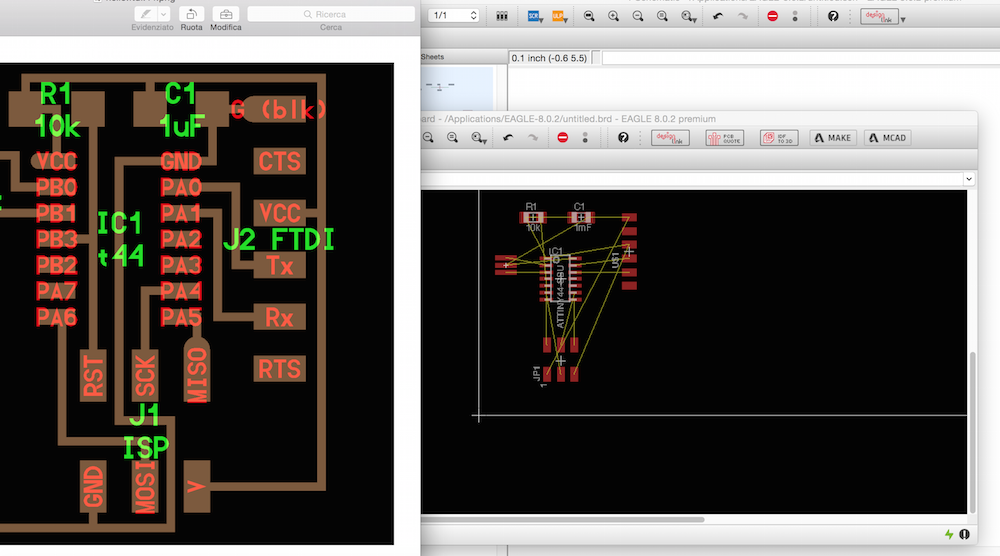1000x556 pixels.
Task: Click the go traffic-light icon in schematic toolbar
Action: (x=795, y=16)
